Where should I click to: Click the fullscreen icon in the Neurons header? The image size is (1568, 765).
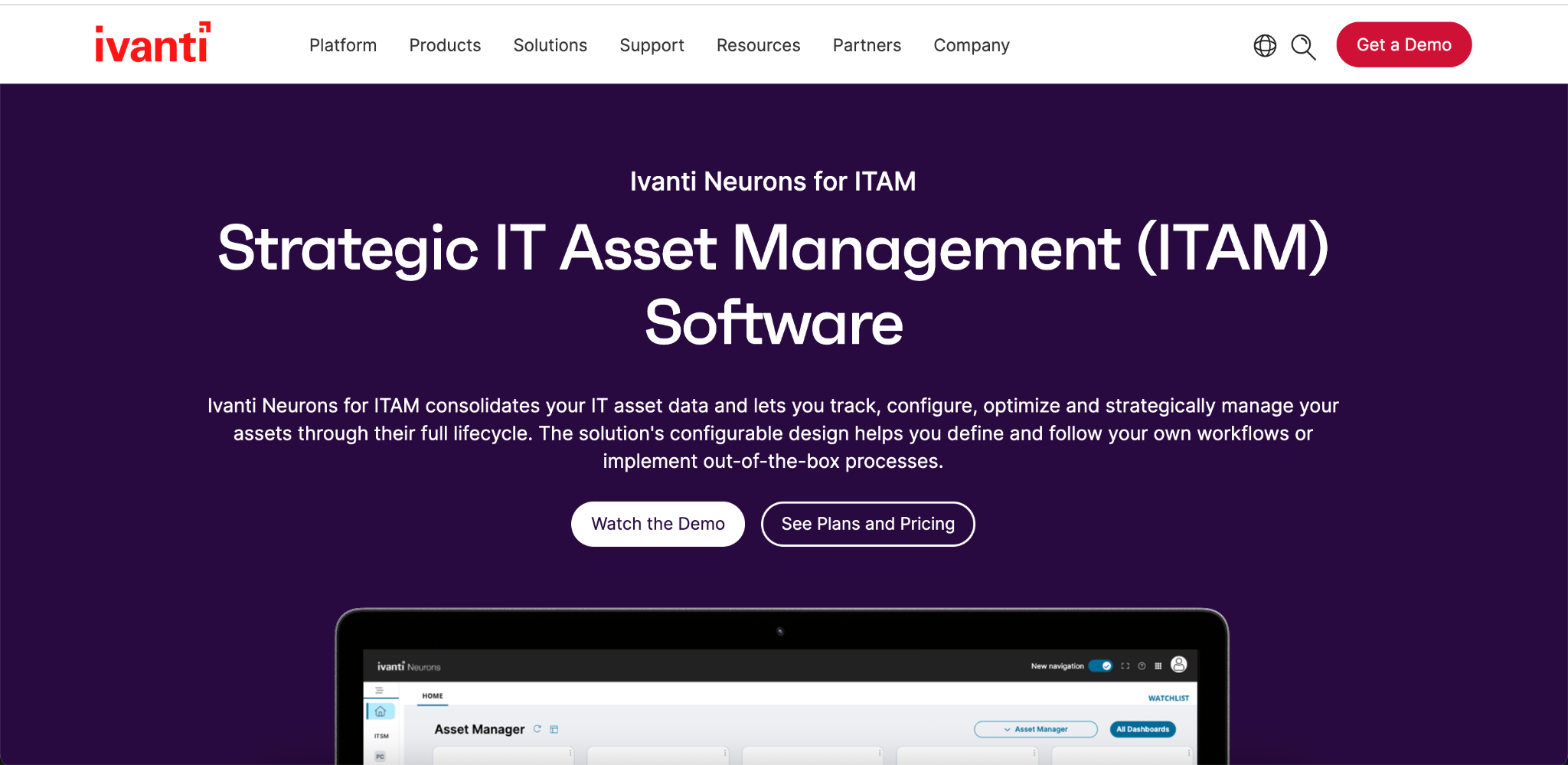(1125, 666)
